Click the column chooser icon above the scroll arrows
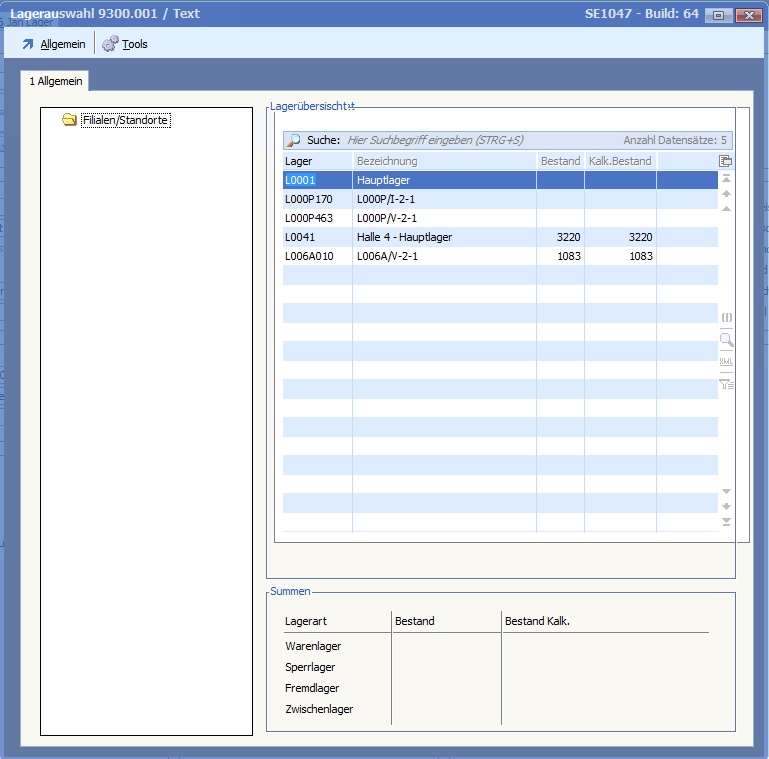The height and width of the screenshot is (759, 769). point(726,161)
